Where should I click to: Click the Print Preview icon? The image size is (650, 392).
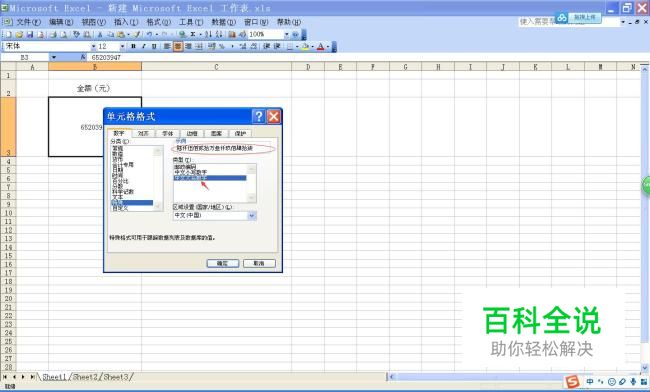pos(63,34)
